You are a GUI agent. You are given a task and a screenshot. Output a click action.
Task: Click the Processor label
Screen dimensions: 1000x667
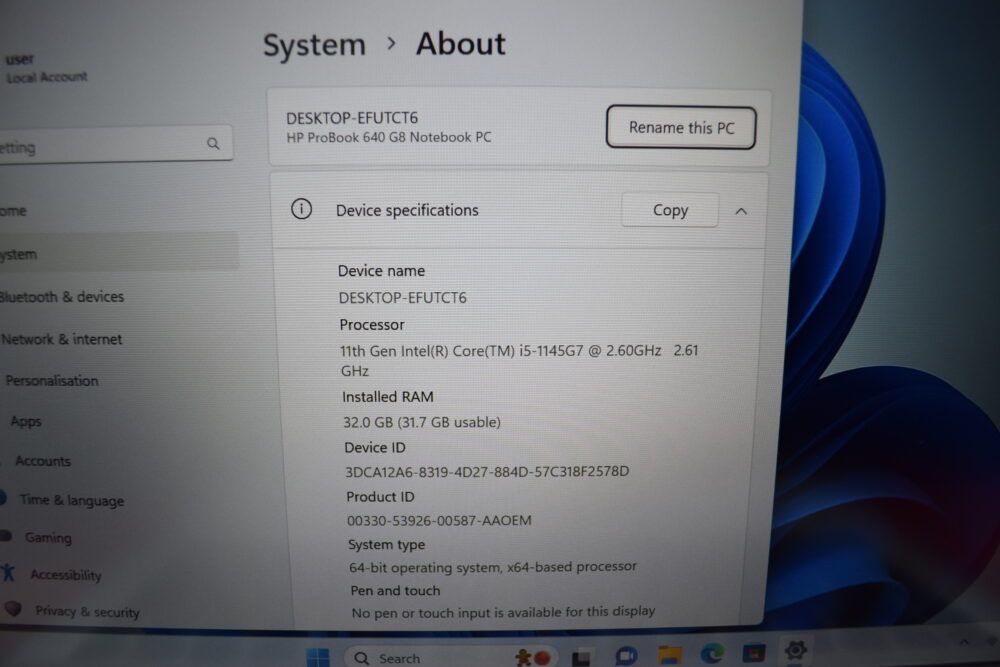click(372, 325)
